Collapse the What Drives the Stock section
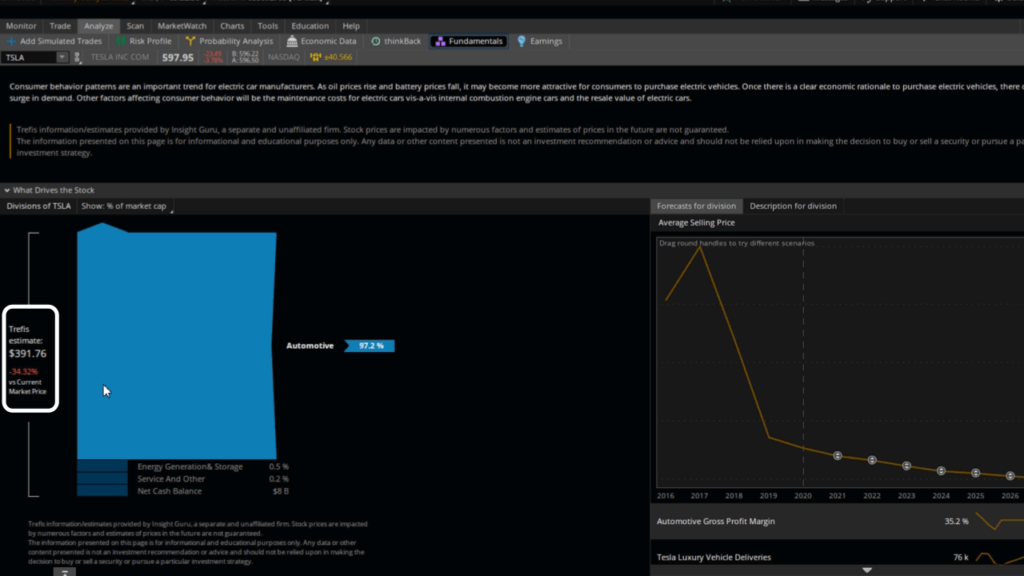Viewport: 1024px width, 576px height. pyautogui.click(x=7, y=191)
